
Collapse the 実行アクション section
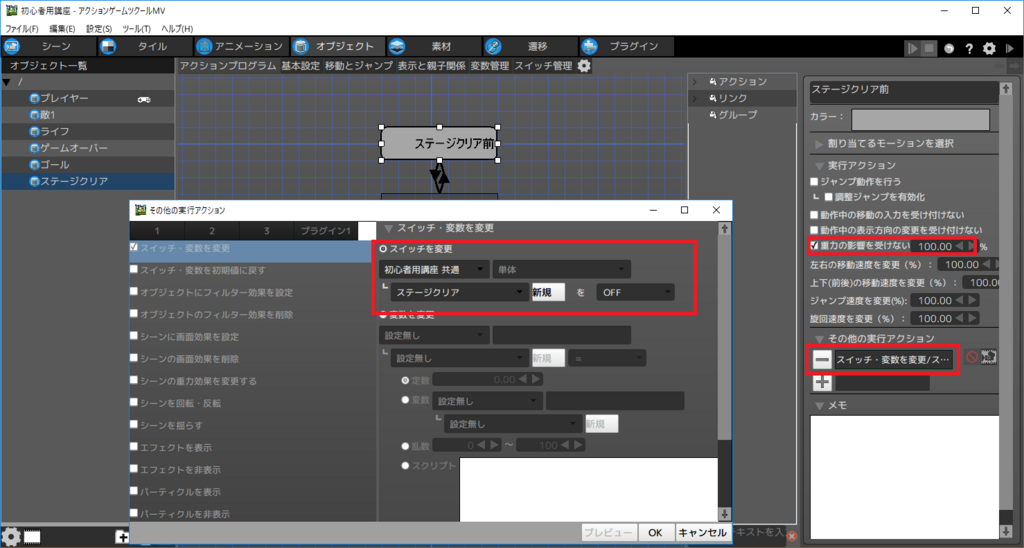click(819, 166)
